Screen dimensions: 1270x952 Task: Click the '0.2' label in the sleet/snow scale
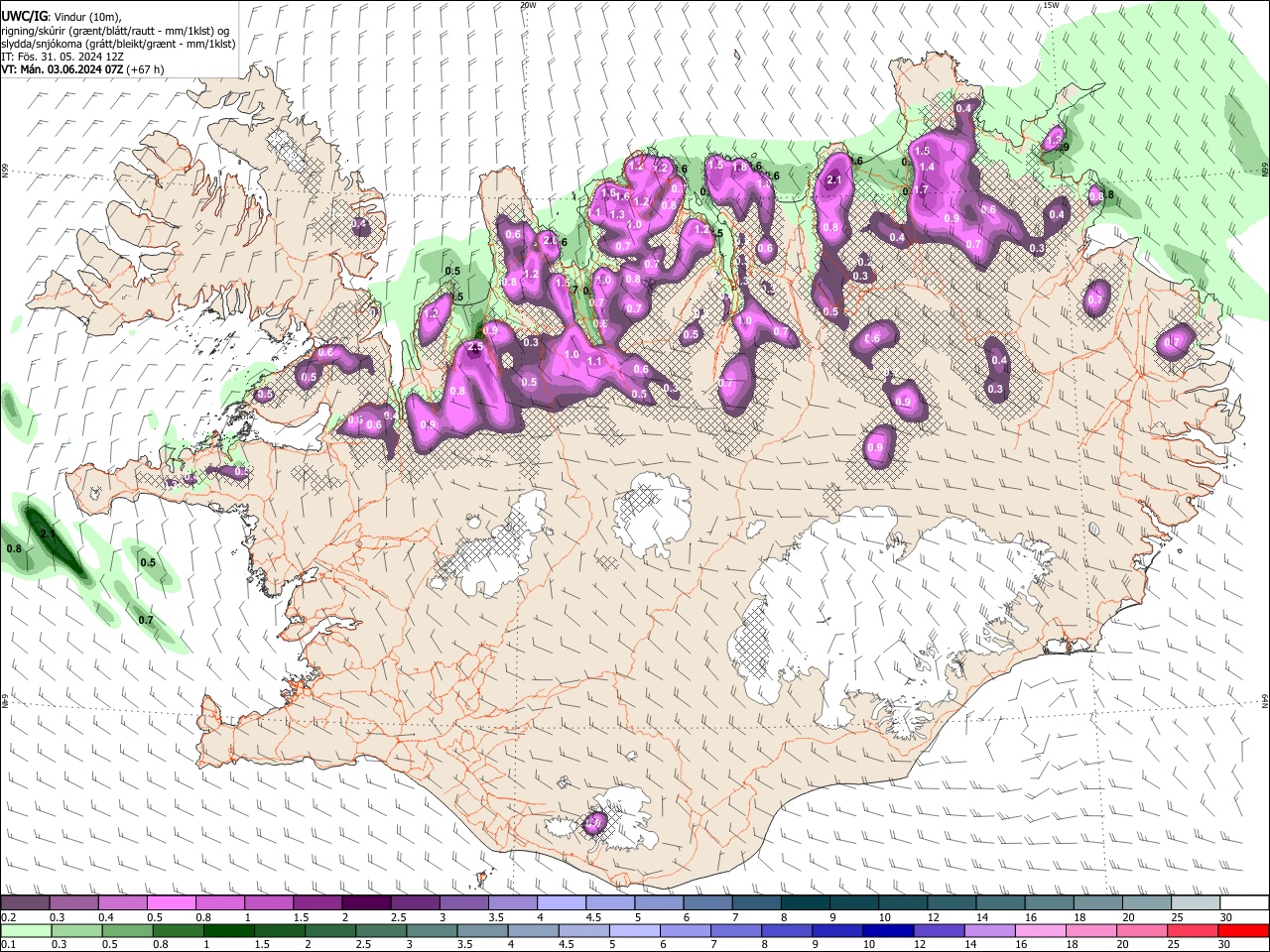click(x=8, y=917)
